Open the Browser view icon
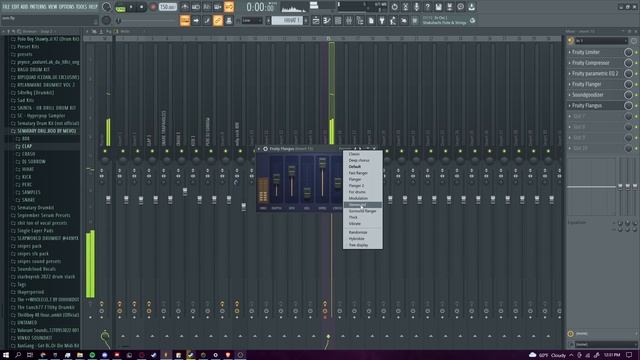 (360, 21)
